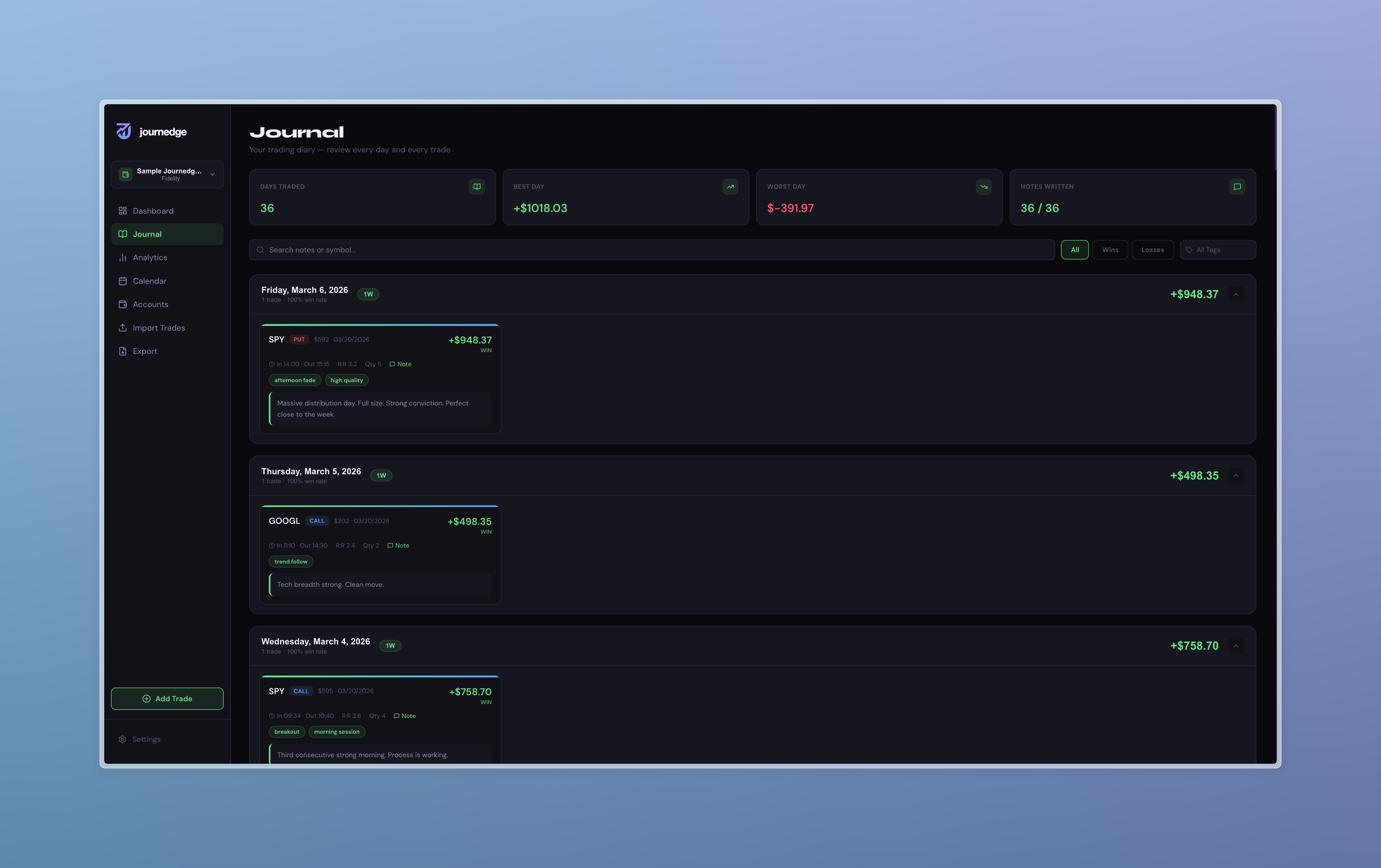1381x868 pixels.
Task: Click the Best Day trending-up icon
Action: coord(730,187)
